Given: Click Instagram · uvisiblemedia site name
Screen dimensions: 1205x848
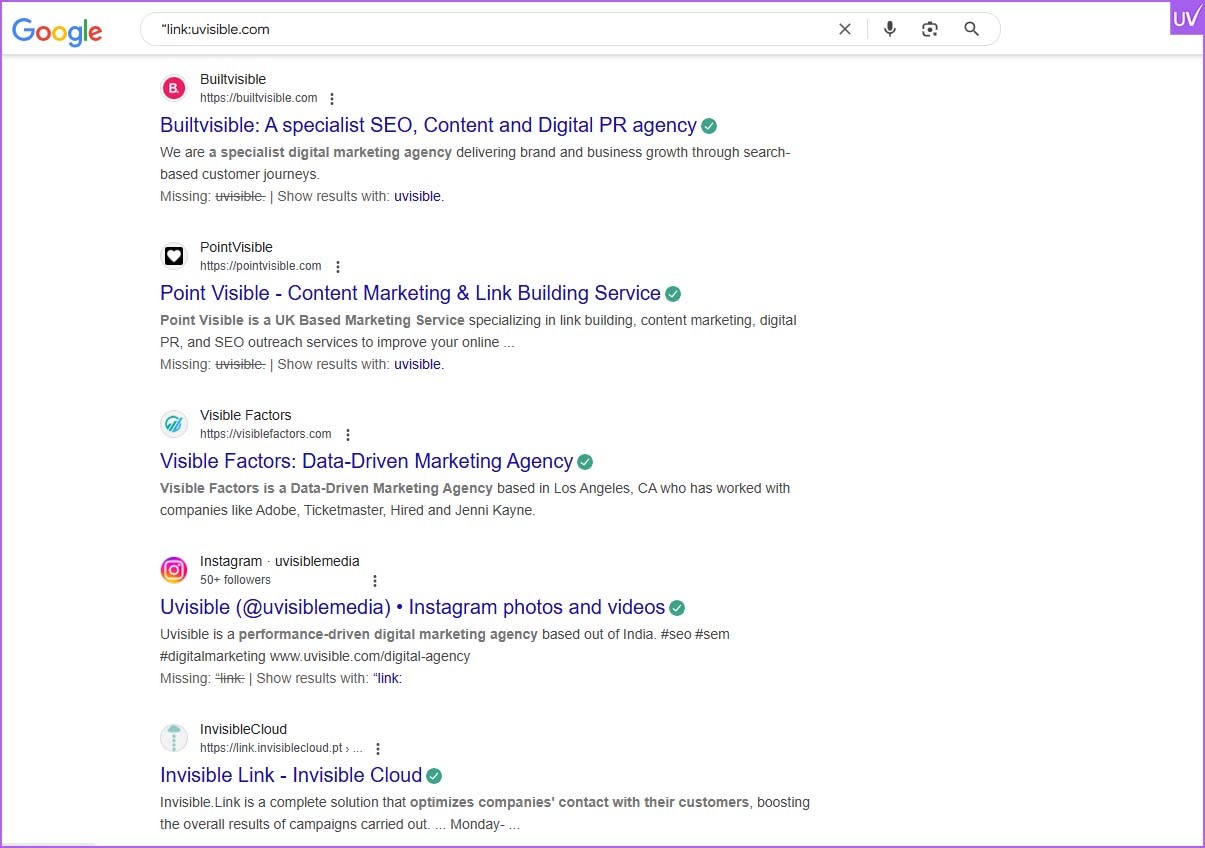Looking at the screenshot, I should click(x=280, y=561).
